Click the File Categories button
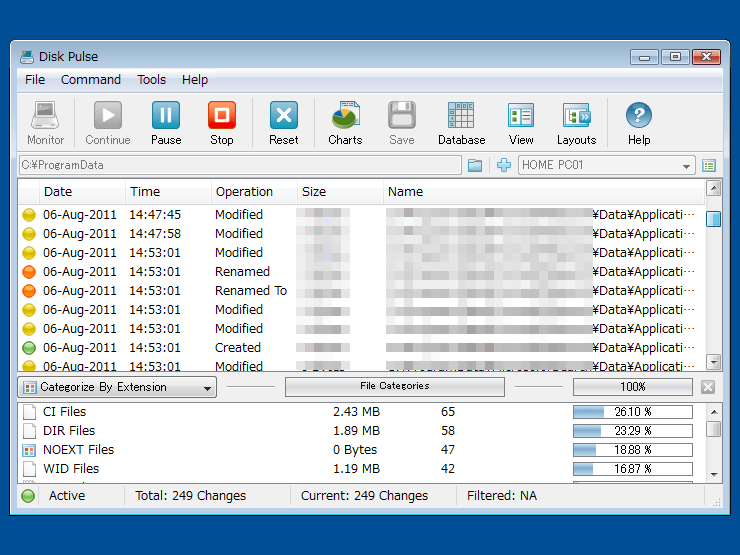The image size is (740, 555). (394, 386)
